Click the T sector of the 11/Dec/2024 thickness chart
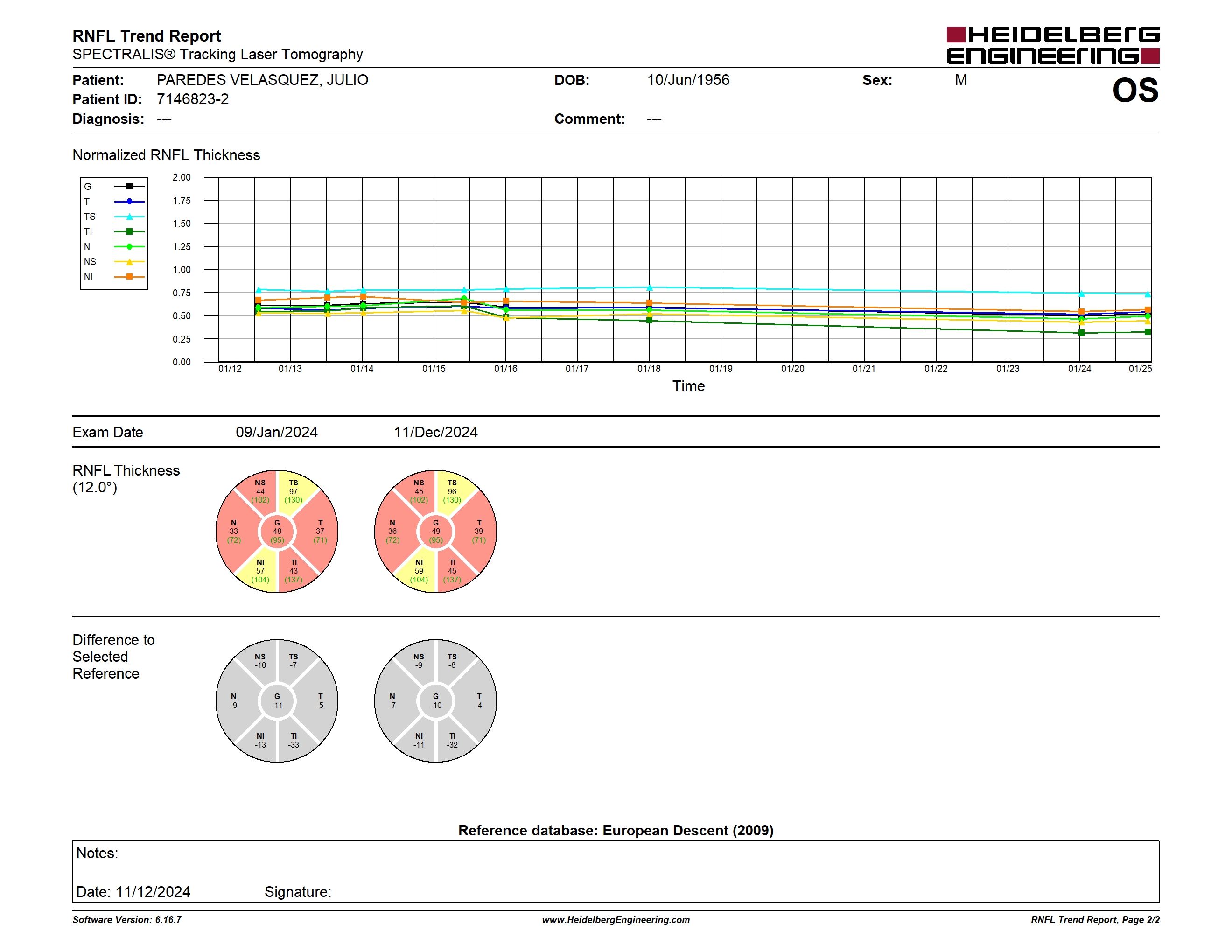The image size is (1232, 952). click(479, 531)
